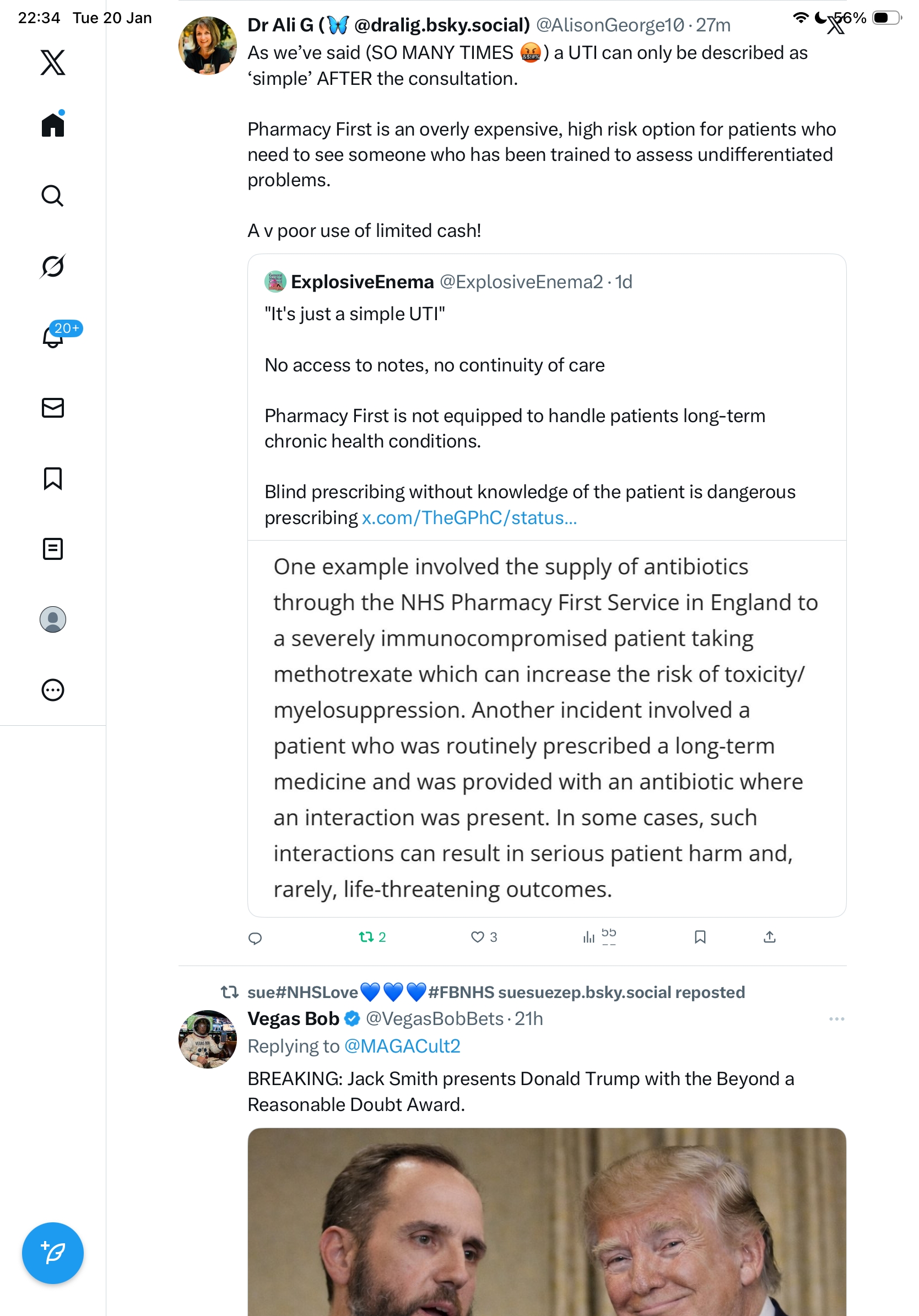The height and width of the screenshot is (1316, 919).
Task: Open share menu for Dr Ali G's post
Action: tap(770, 937)
